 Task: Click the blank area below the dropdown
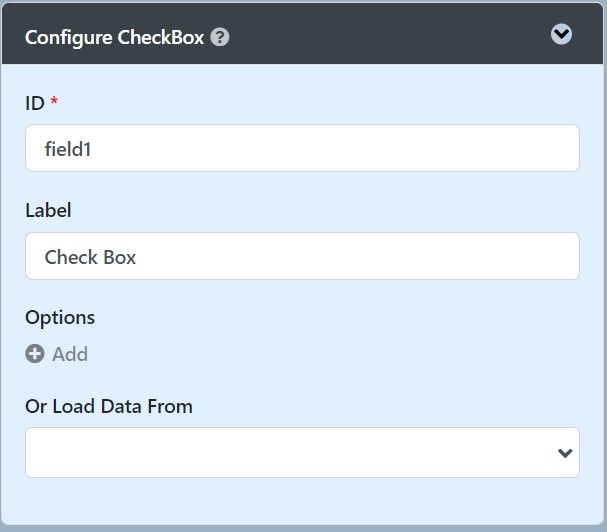[x=300, y=503]
